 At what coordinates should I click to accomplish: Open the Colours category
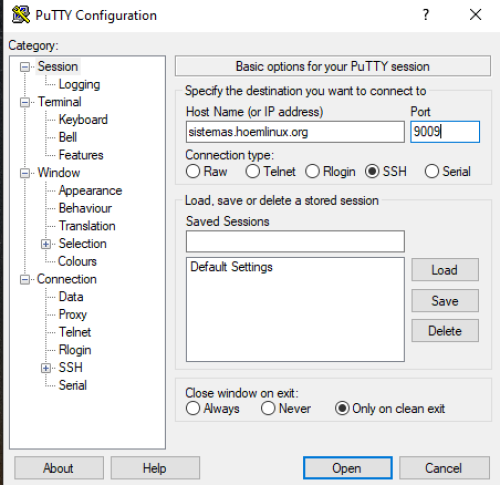click(x=77, y=261)
